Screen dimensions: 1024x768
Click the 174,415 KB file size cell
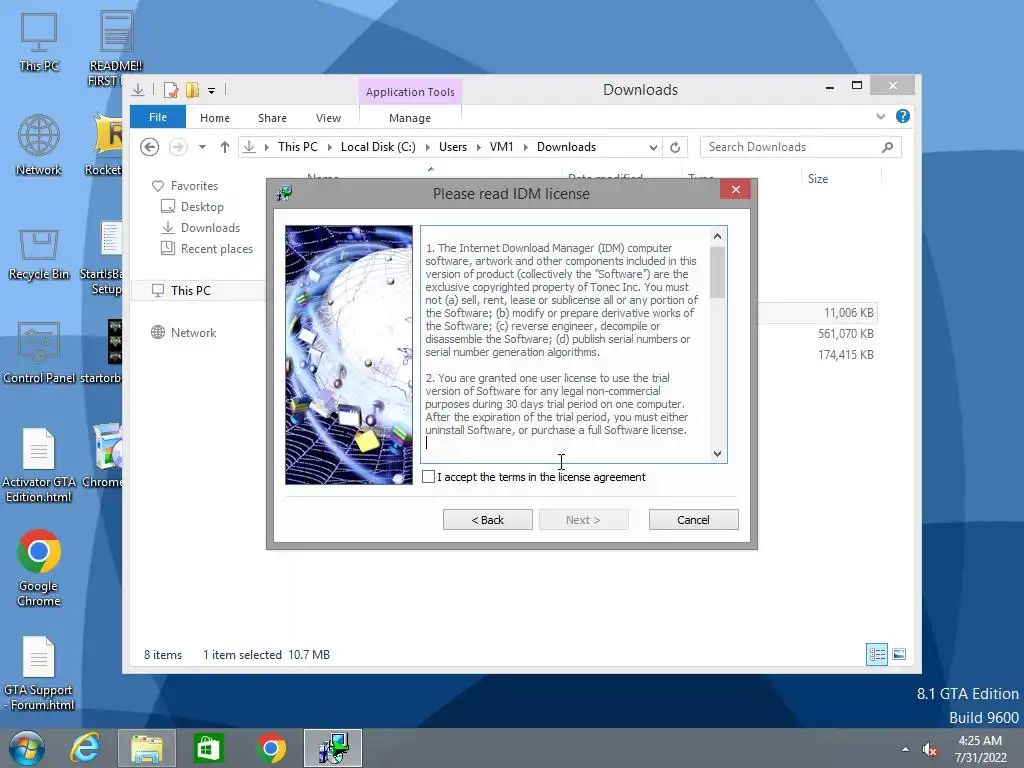[x=846, y=355]
